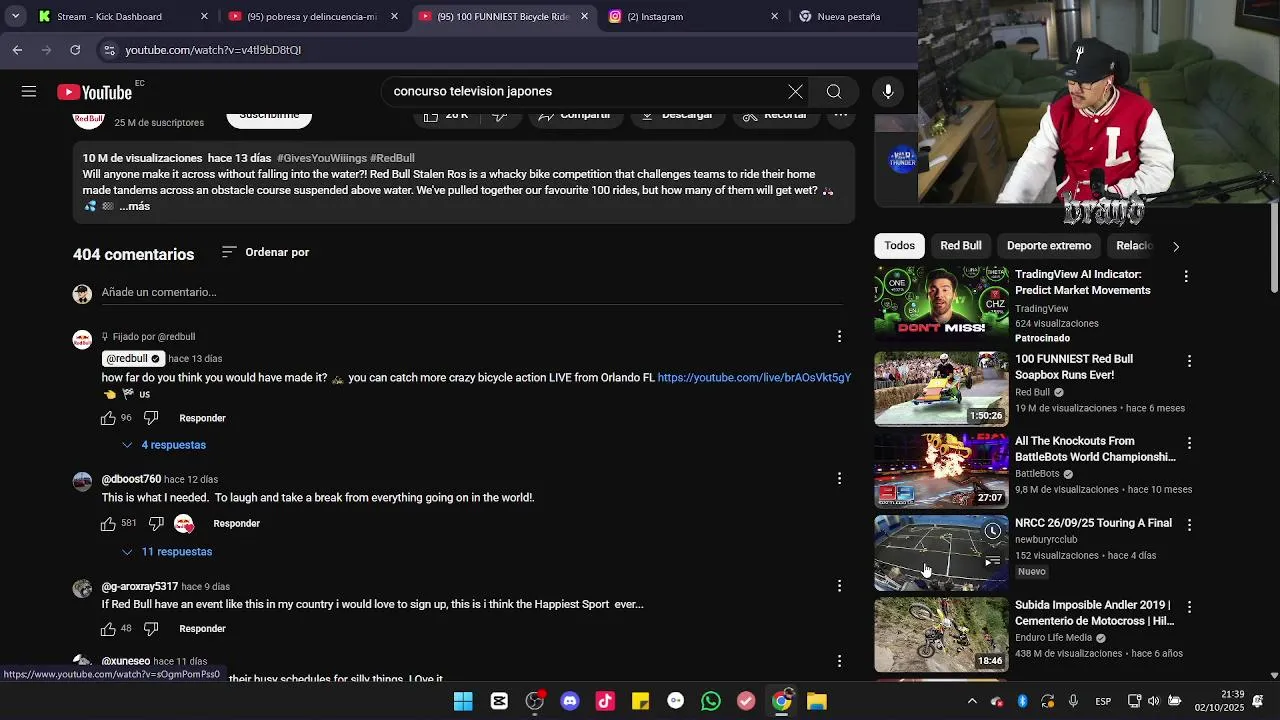The image size is (1280, 720).
Task: Open menu for NRCC Touring A Final
Action: [1189, 525]
